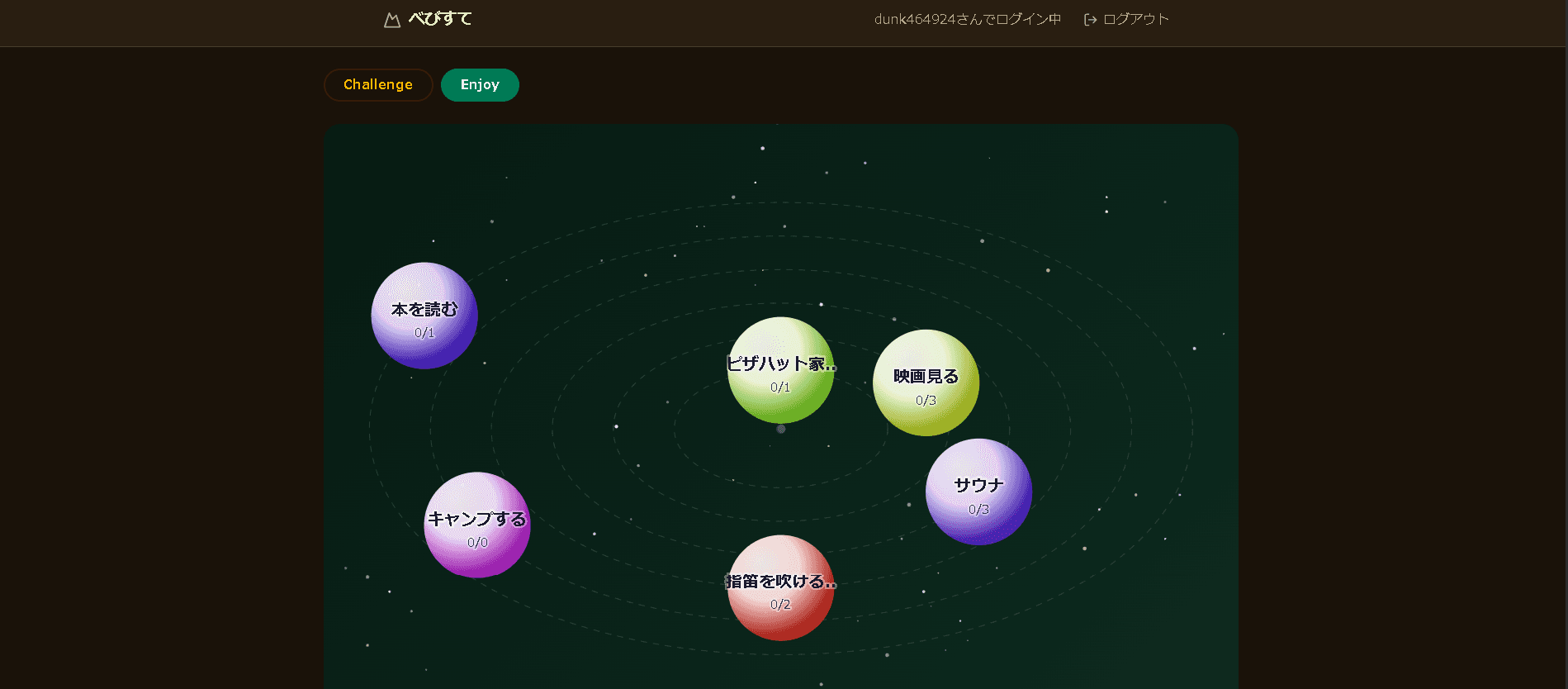Viewport: 1568px width, 689px height.
Task: Click the ログアウト link
Action: tap(1126, 19)
